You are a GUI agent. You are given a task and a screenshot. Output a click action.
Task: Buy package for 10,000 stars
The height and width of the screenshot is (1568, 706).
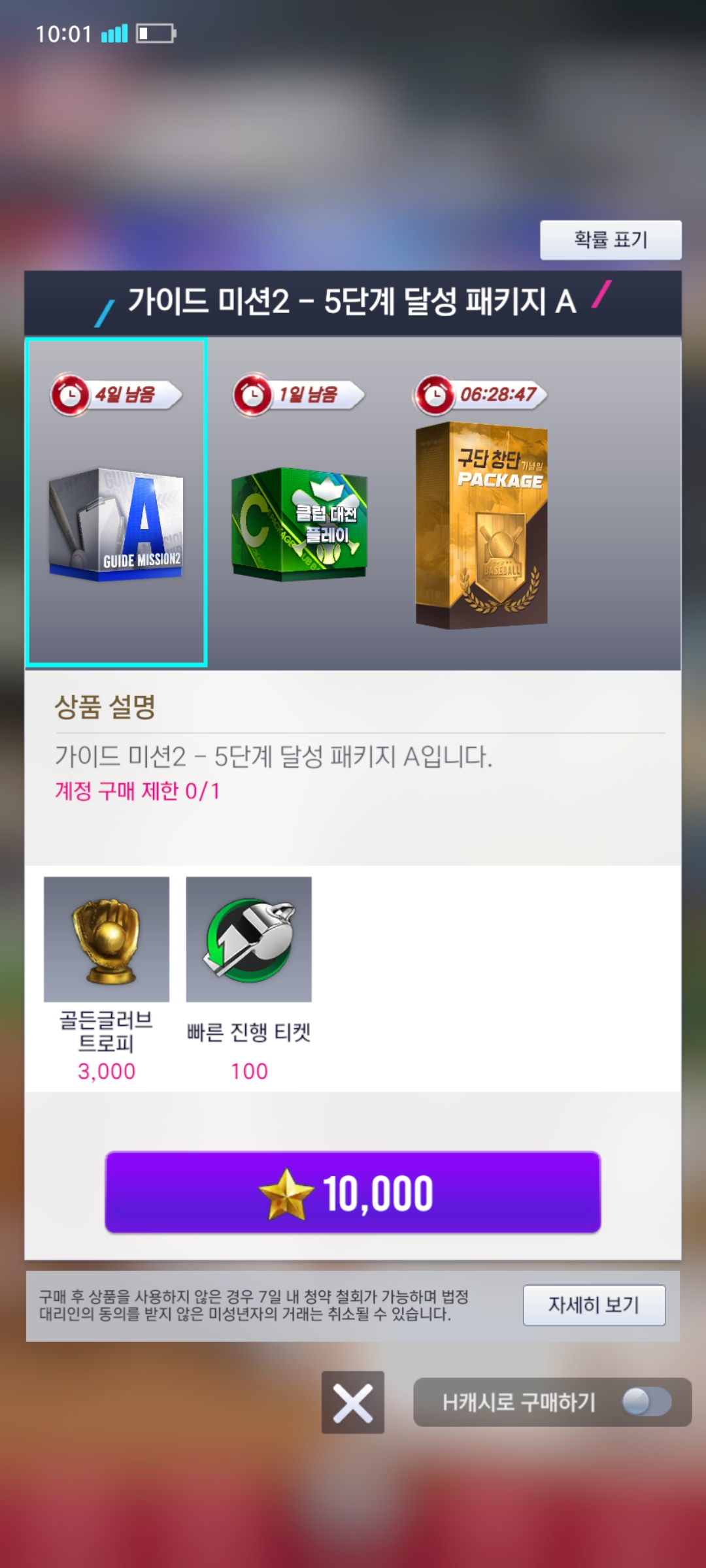click(353, 1192)
